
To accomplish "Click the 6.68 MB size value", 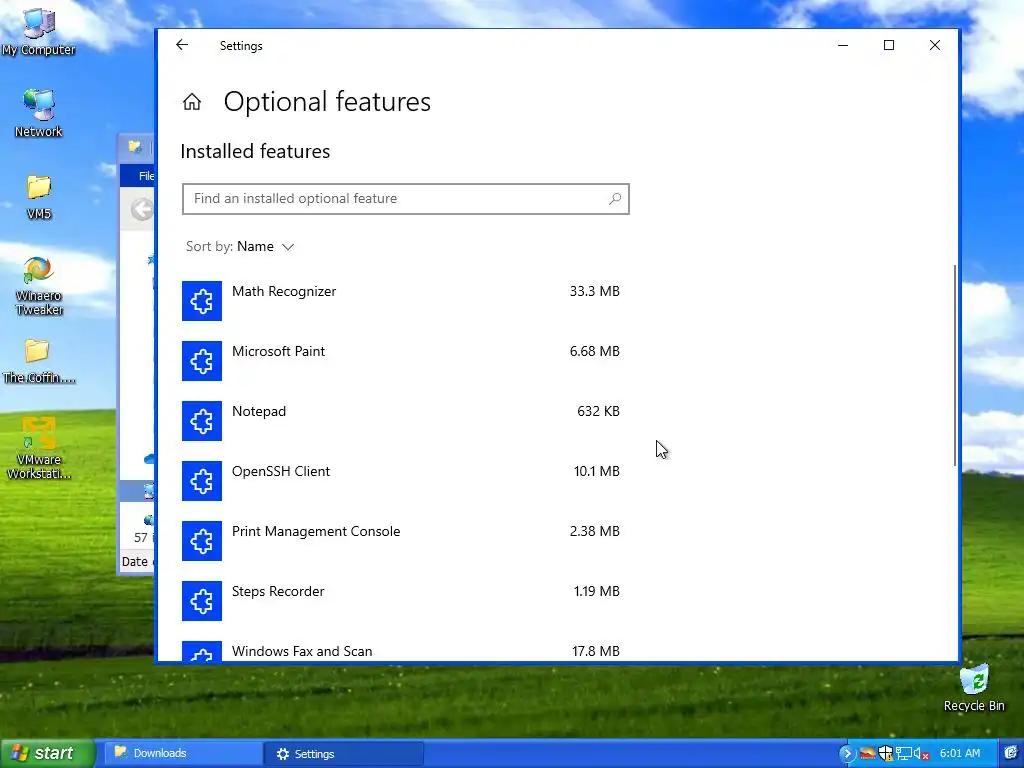I will [594, 351].
